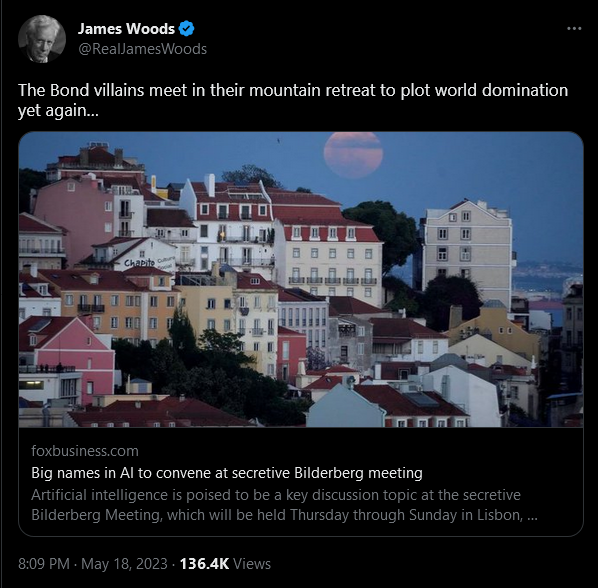
Task: Click the 8:09 PM timestamp
Action: 44,564
